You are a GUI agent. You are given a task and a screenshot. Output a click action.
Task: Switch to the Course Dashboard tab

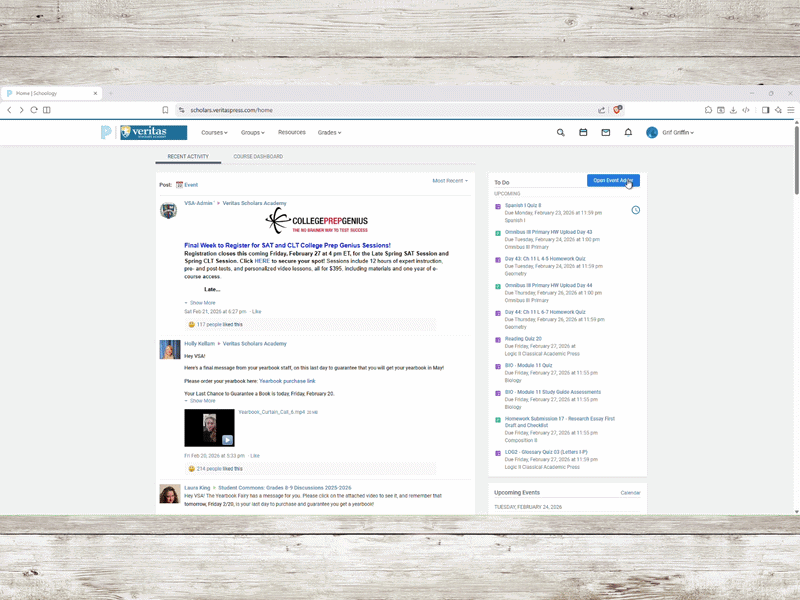[x=258, y=157]
